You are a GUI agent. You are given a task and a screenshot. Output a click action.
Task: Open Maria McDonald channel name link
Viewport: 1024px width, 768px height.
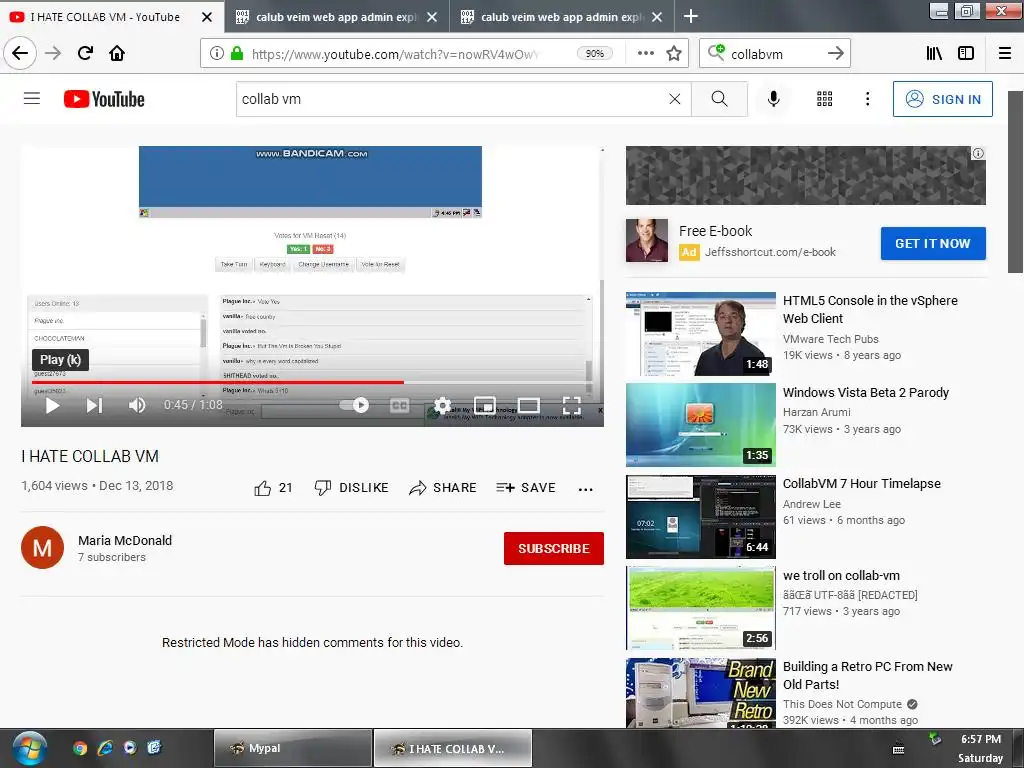click(125, 541)
